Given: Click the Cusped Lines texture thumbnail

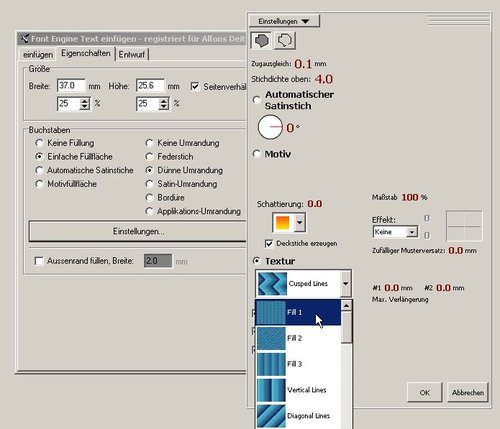Looking at the screenshot, I should [272, 284].
